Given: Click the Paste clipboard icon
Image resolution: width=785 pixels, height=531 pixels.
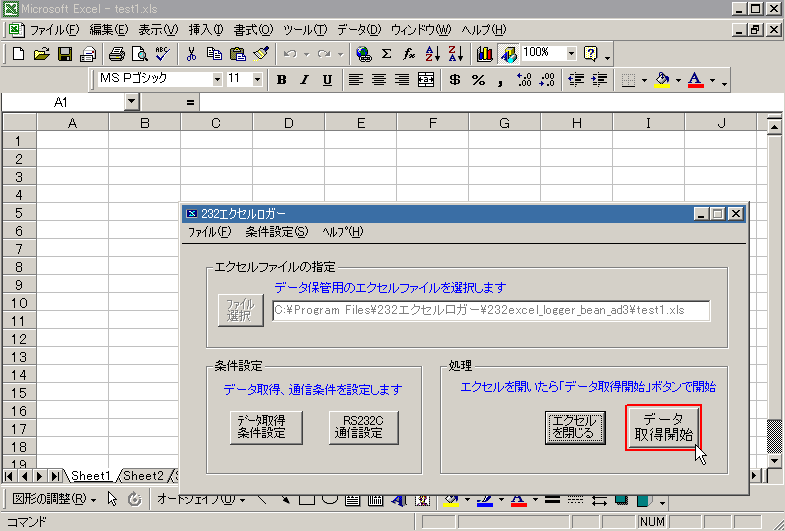Looking at the screenshot, I should point(238,54).
